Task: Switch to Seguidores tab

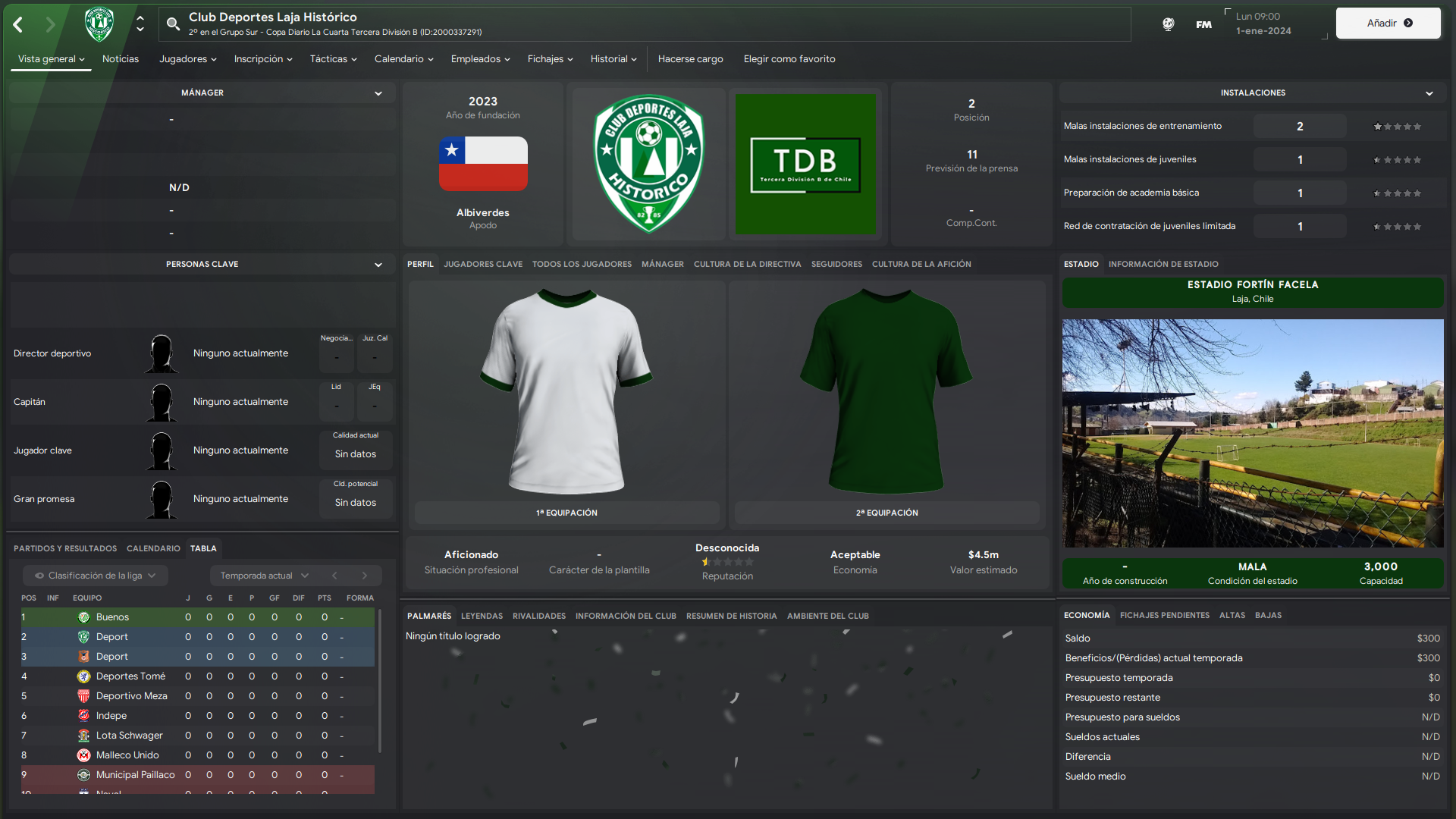Action: click(x=836, y=264)
